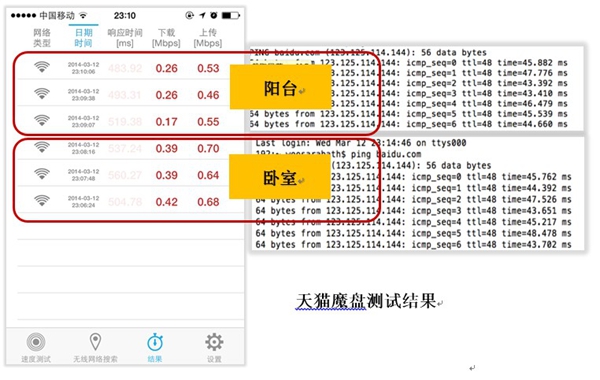The height and width of the screenshot is (380, 600).
Task: Tap the alarm clock status icon
Action: click(214, 15)
